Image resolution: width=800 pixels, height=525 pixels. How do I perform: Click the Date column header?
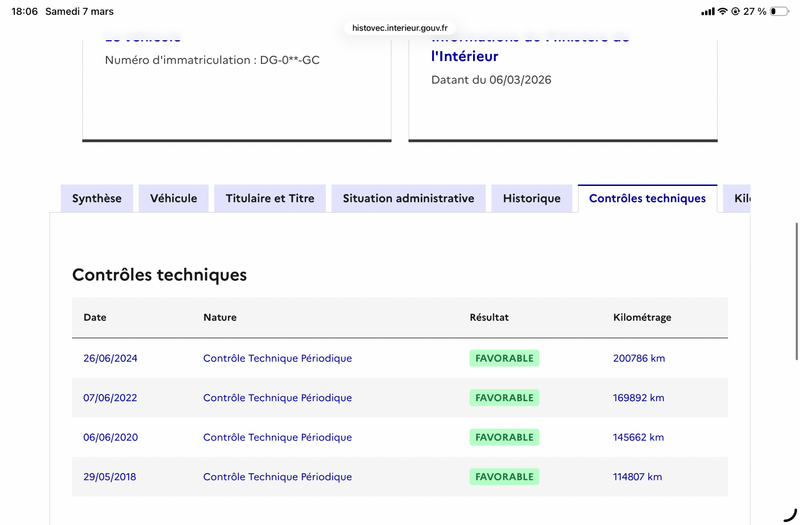95,317
